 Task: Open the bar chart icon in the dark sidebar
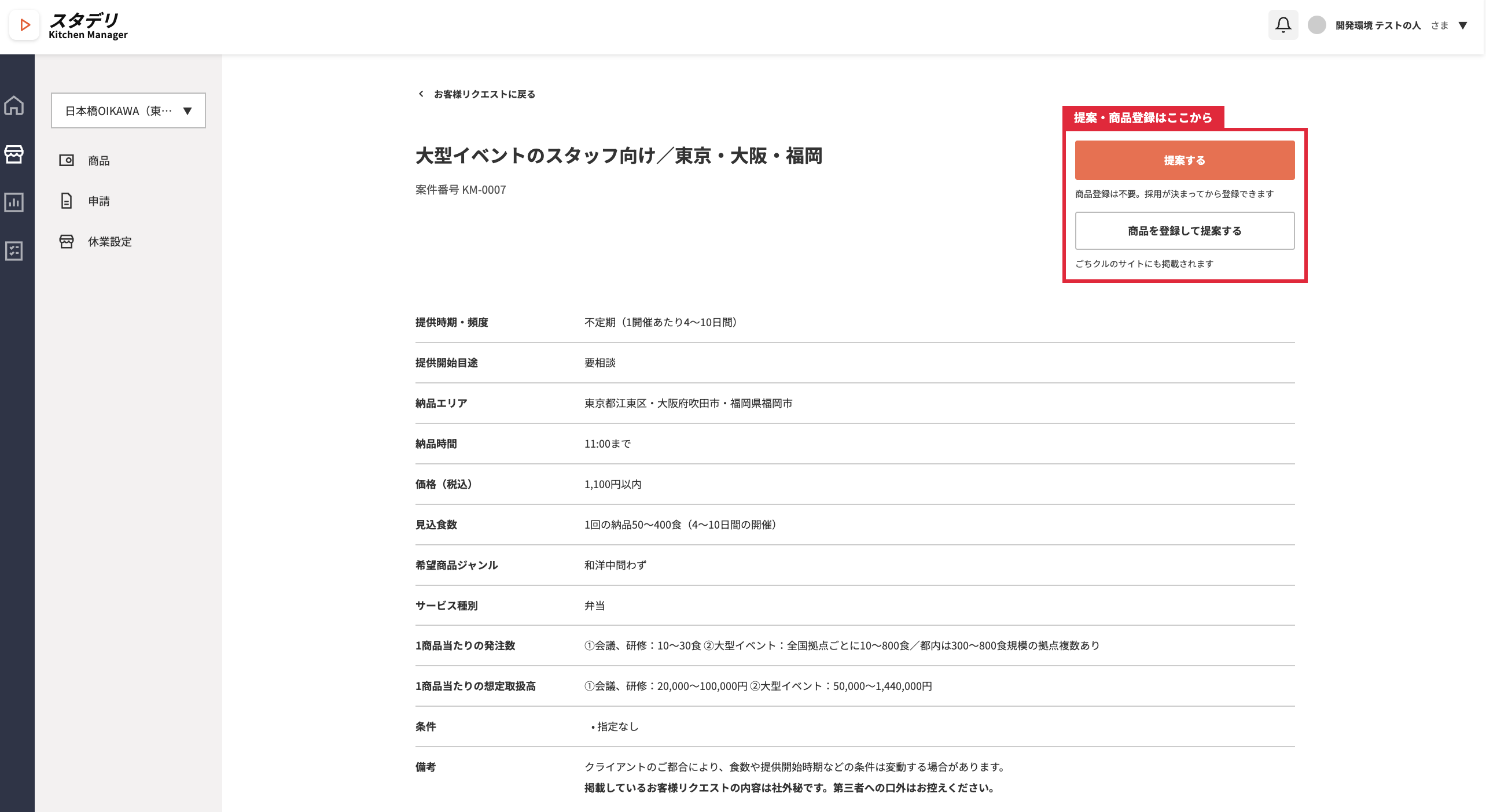click(14, 202)
